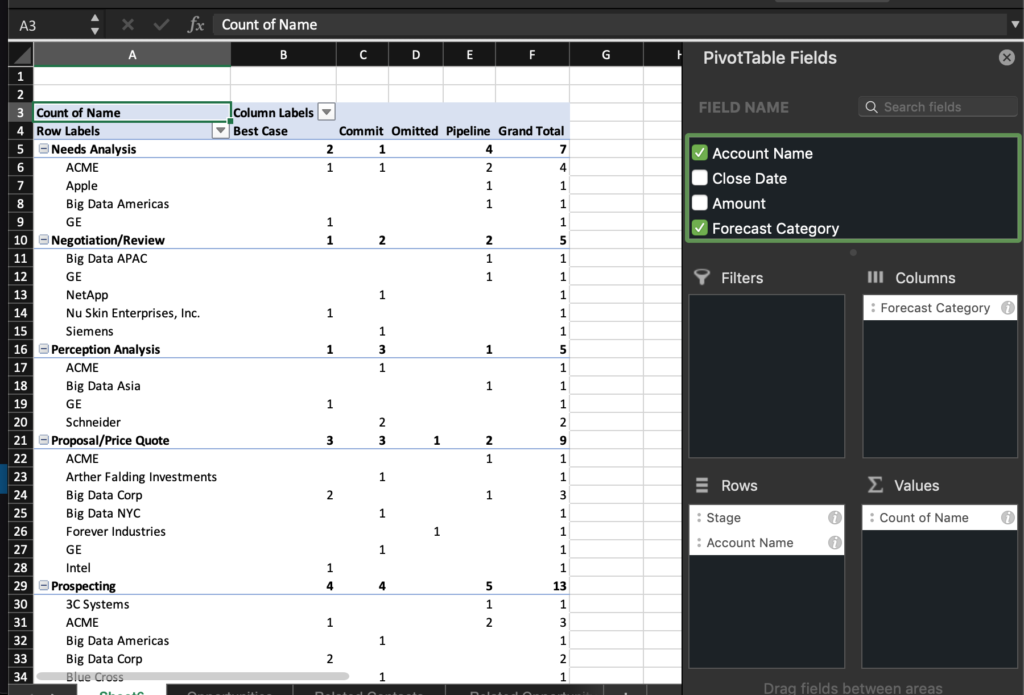Viewport: 1024px width, 695px height.
Task: Click the confirm checkmark in formula bar
Action: pos(161,25)
